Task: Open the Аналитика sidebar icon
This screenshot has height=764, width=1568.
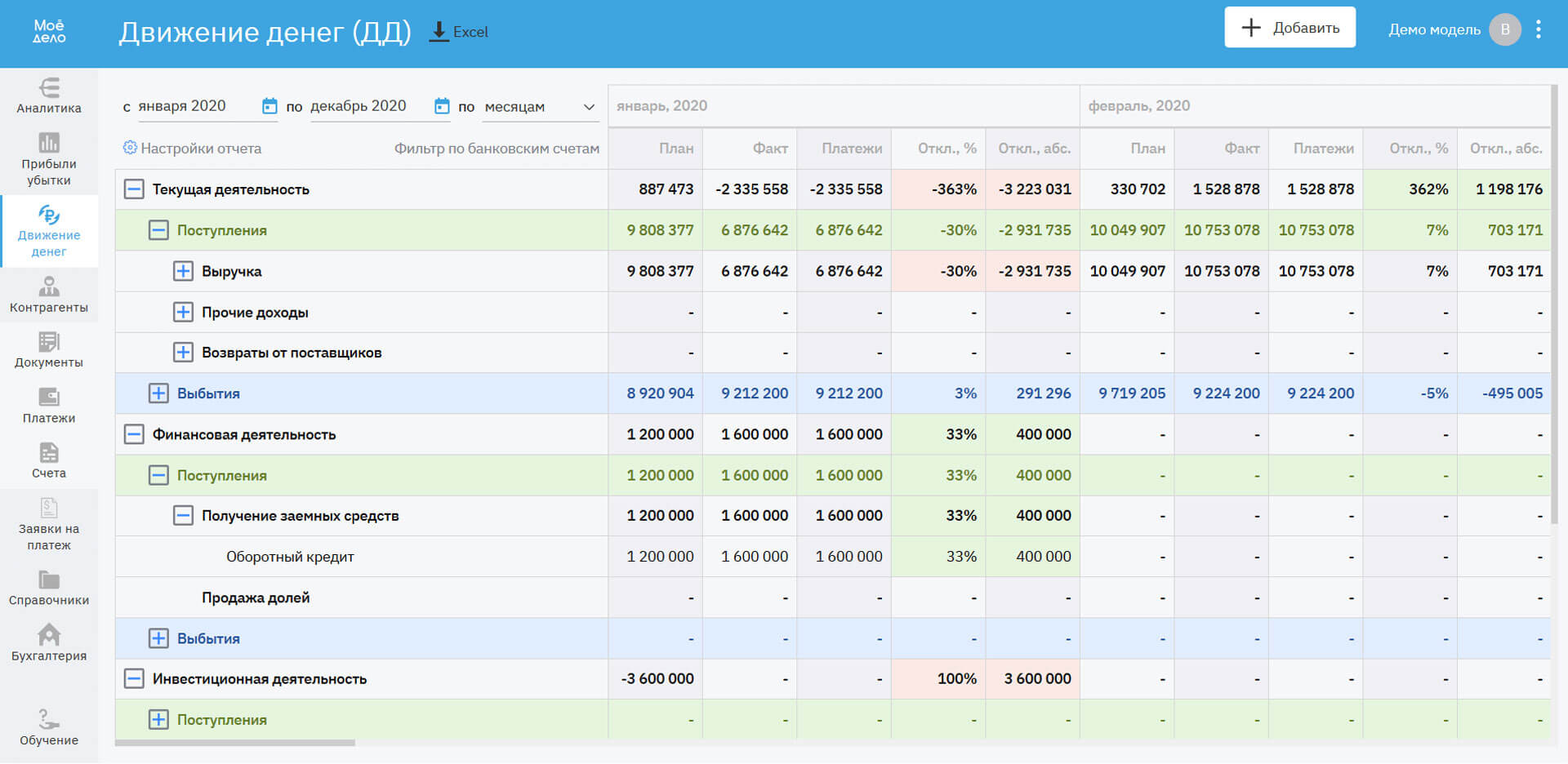Action: click(49, 88)
